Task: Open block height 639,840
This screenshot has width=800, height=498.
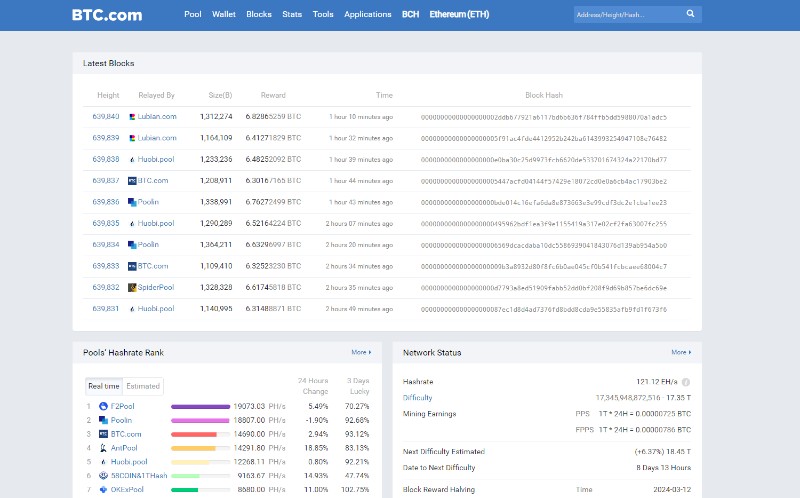Action: [106, 117]
